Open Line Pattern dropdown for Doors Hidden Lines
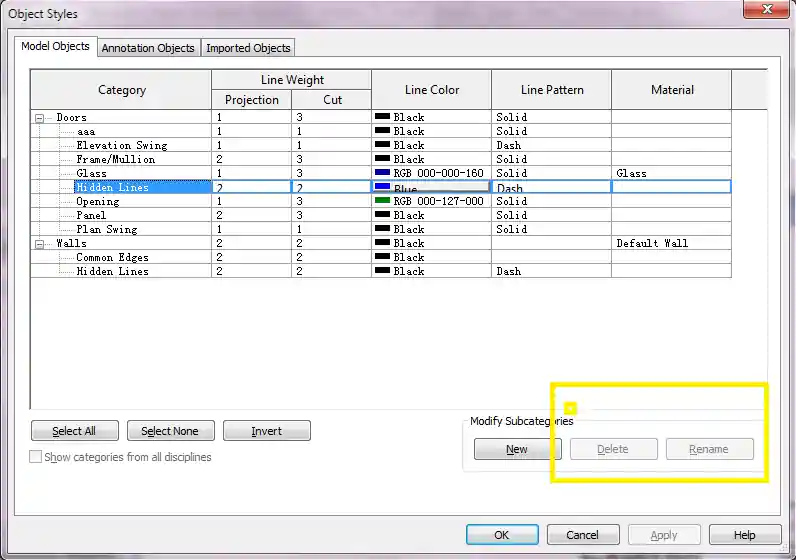Viewport: 796px width, 560px height. 551,187
